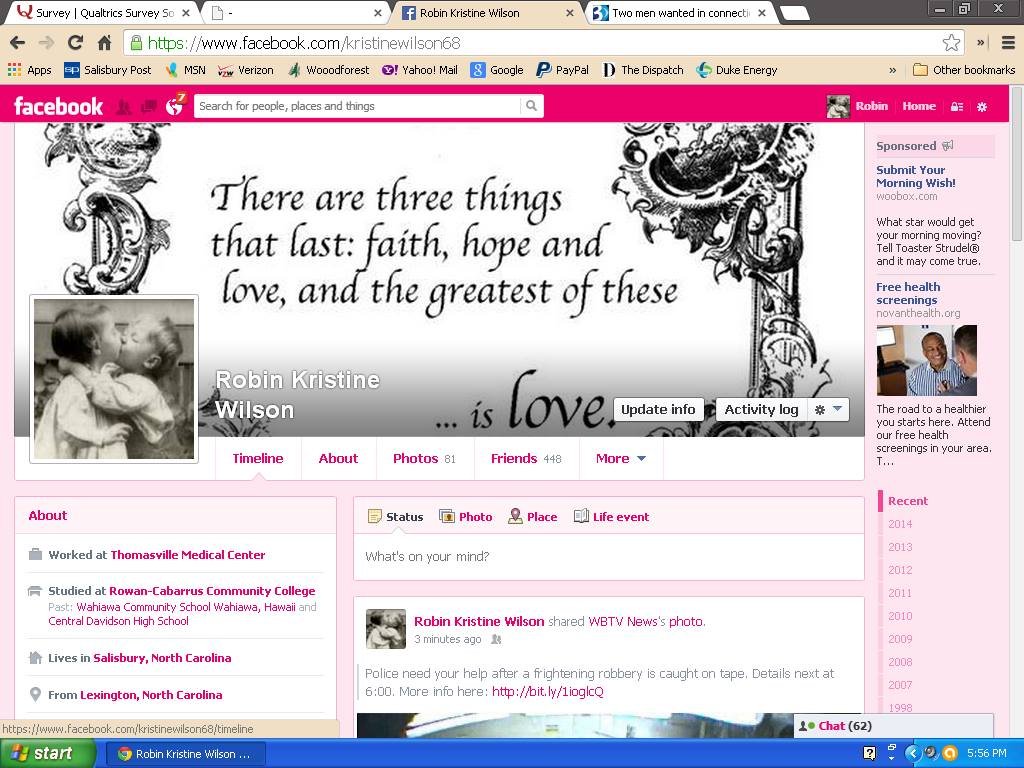Jump to 2010 in timeline navigator
Image resolution: width=1024 pixels, height=768 pixels.
[900, 616]
